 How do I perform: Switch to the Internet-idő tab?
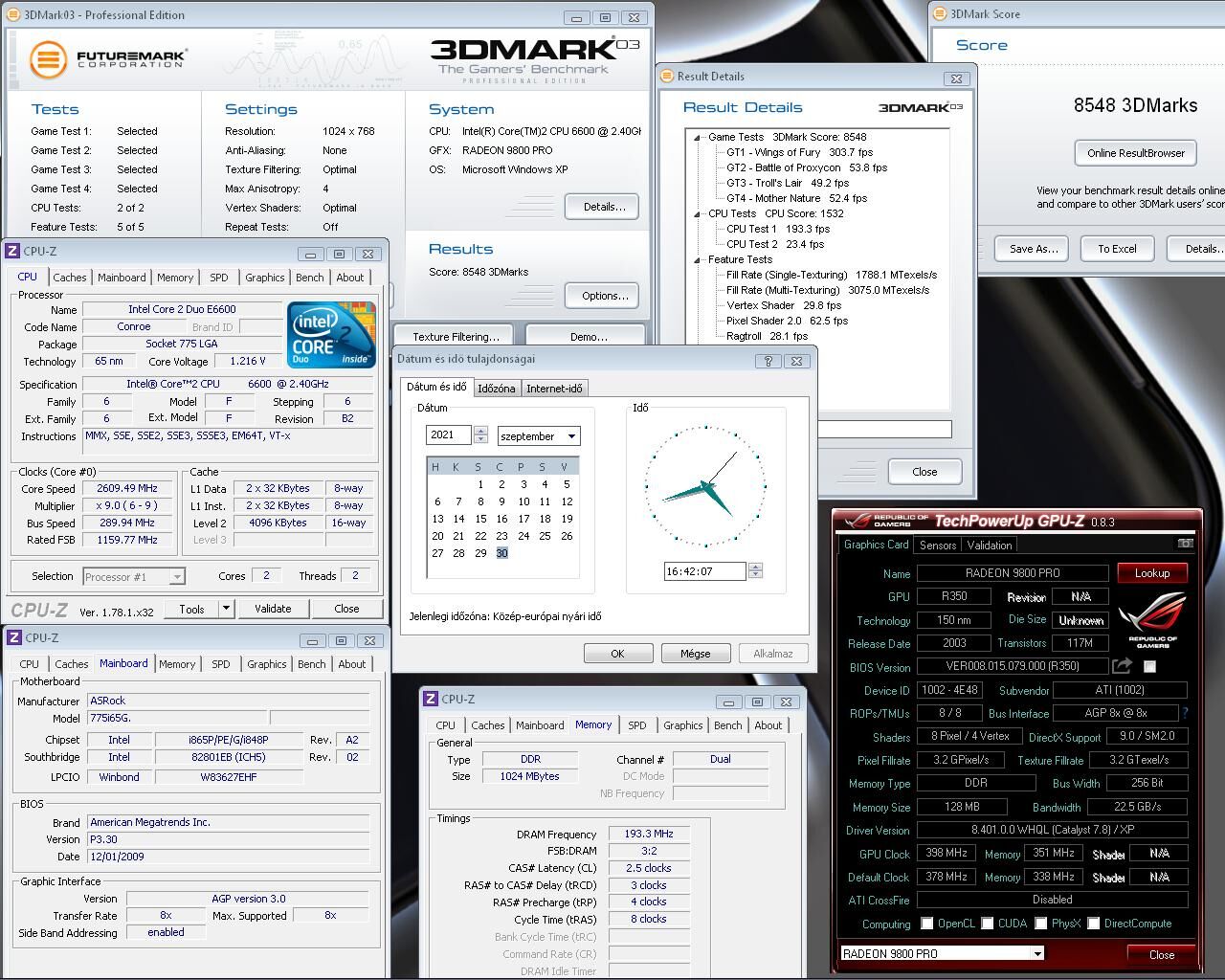(x=554, y=388)
